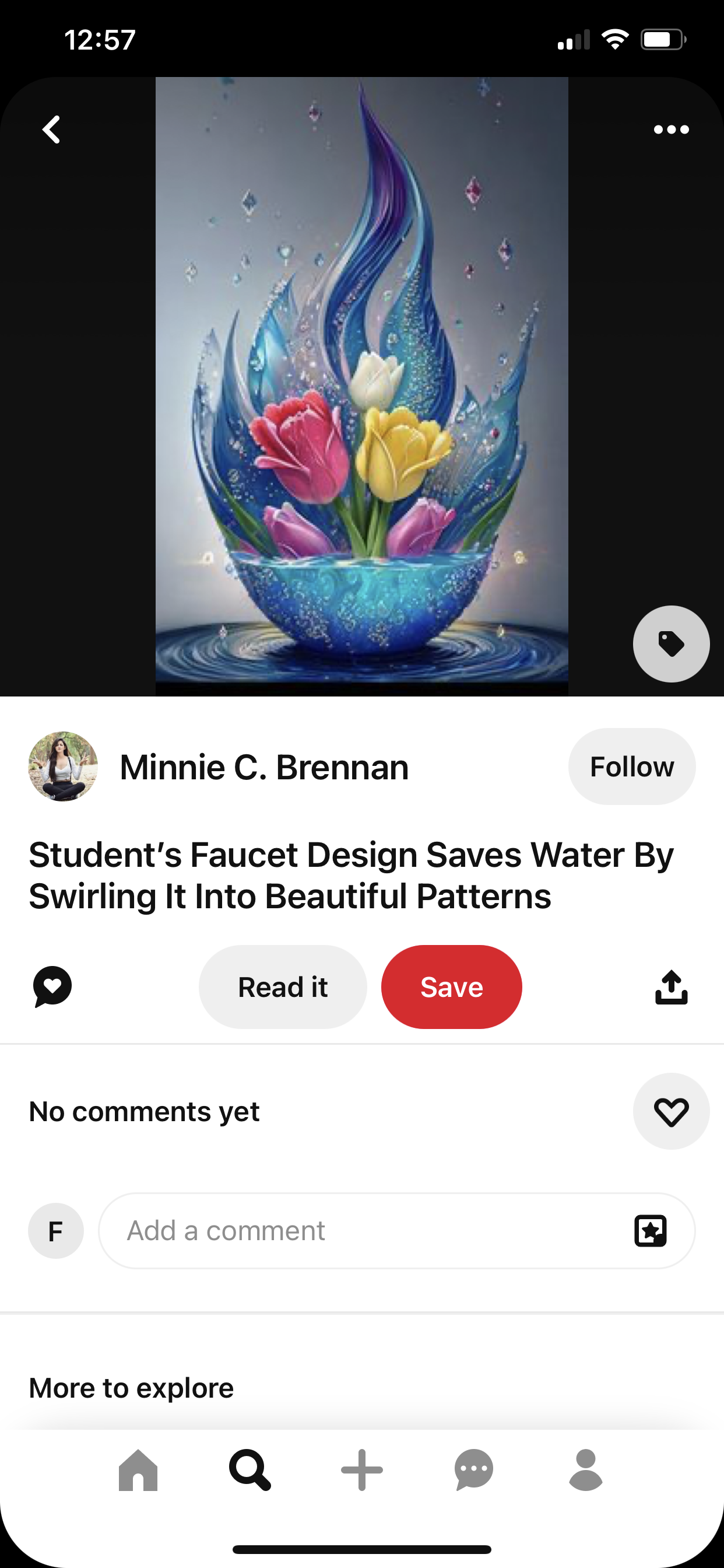Viewport: 724px width, 1568px height.
Task: Tap Minnie C. Brennan's name
Action: 264,767
